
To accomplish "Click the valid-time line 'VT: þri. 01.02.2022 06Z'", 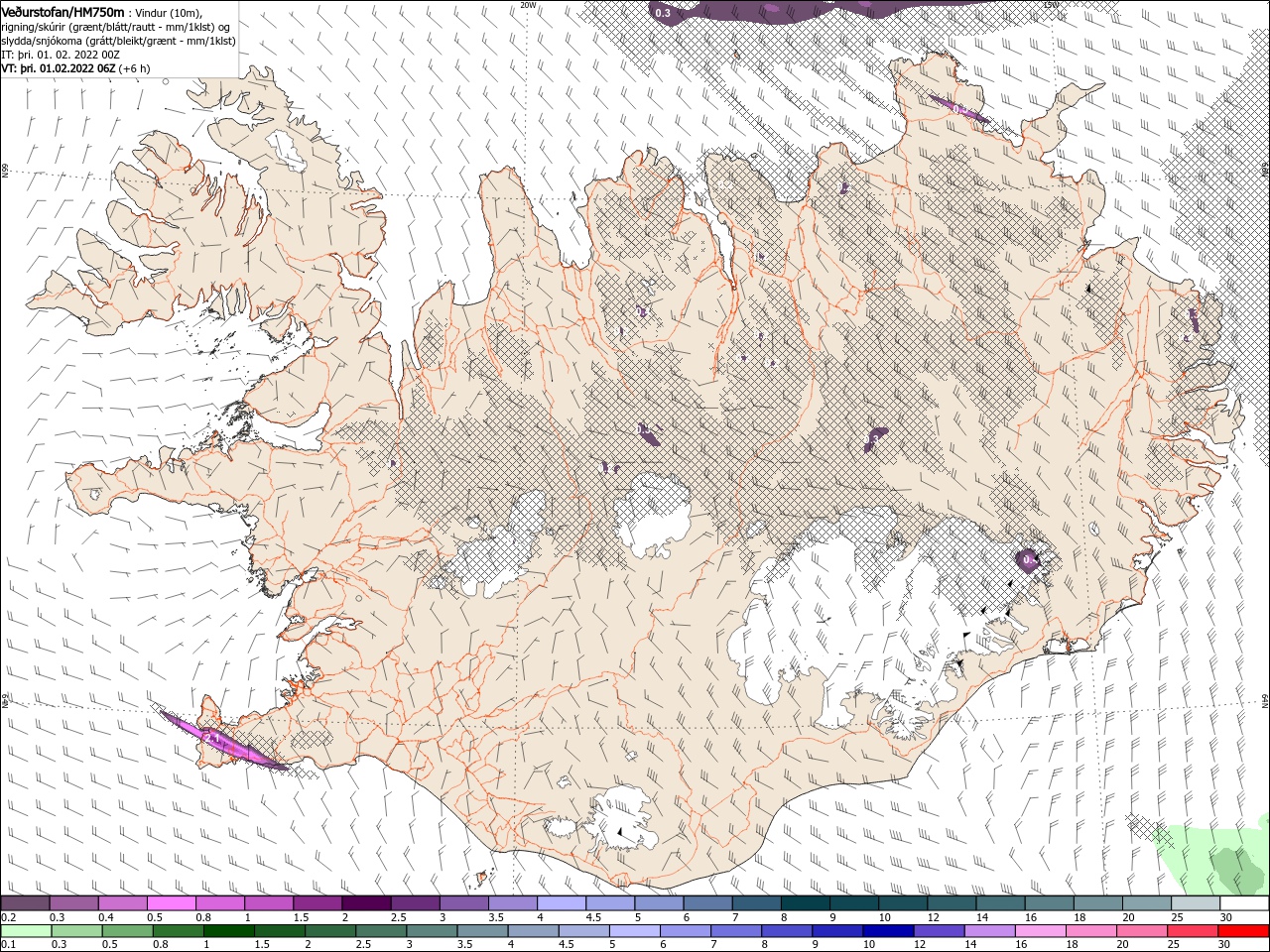I will click(x=59, y=68).
